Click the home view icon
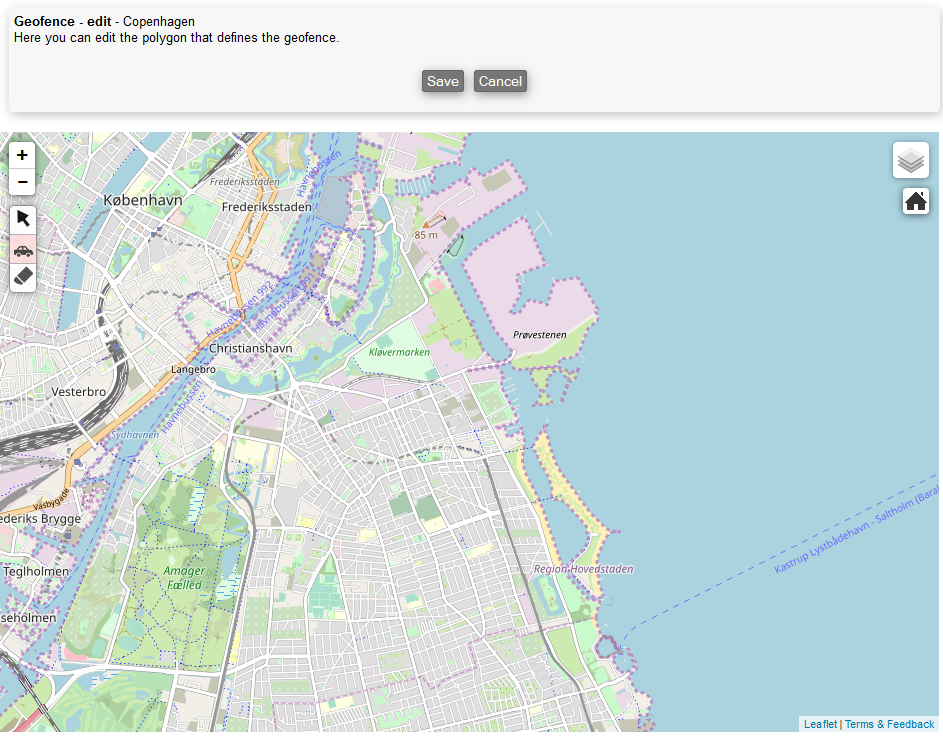The image size is (943, 741). (x=915, y=201)
